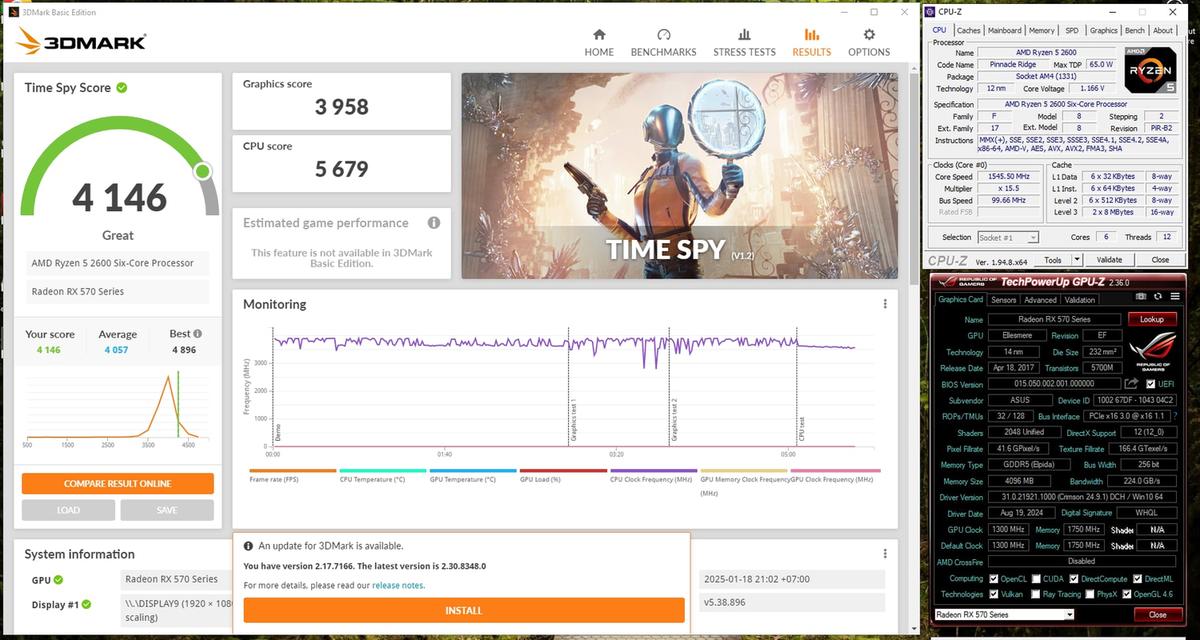The image size is (1200, 640).
Task: Click the GPU-Z refresh icon
Action: point(1158,296)
